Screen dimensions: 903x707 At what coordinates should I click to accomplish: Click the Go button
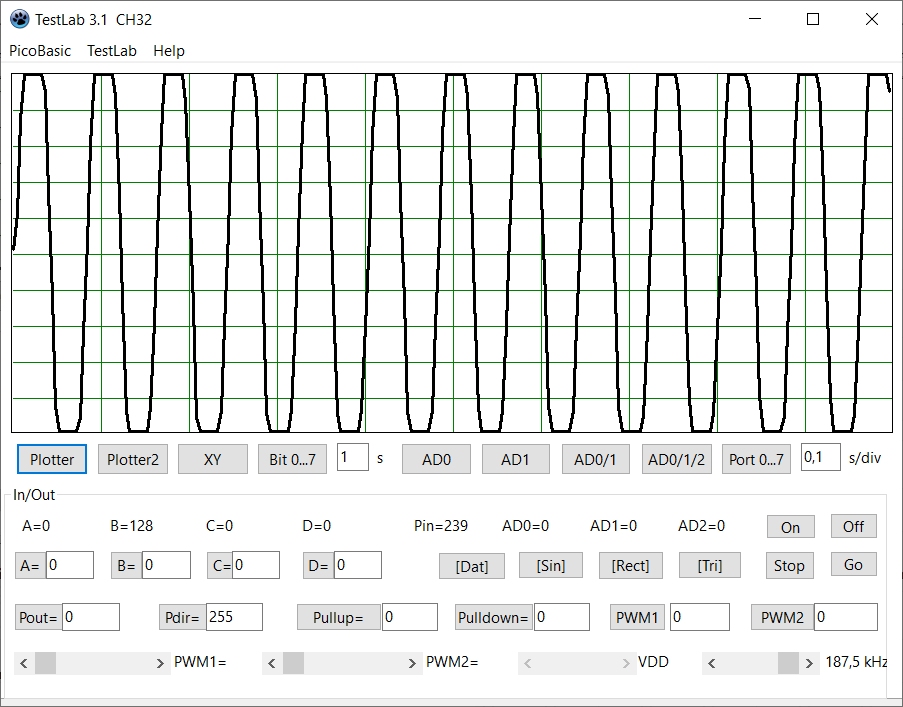click(853, 564)
